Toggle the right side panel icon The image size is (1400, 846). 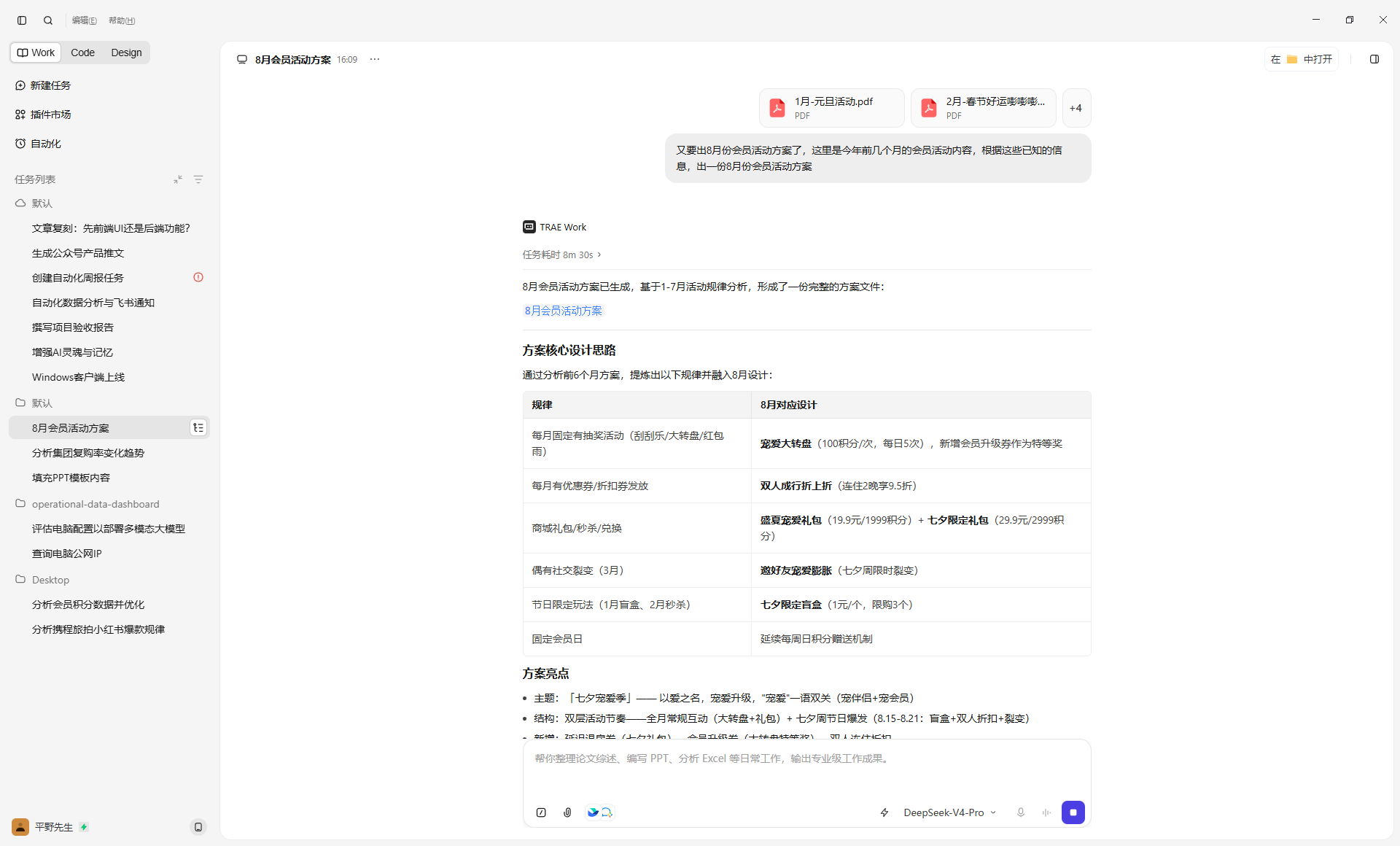[x=1374, y=60]
